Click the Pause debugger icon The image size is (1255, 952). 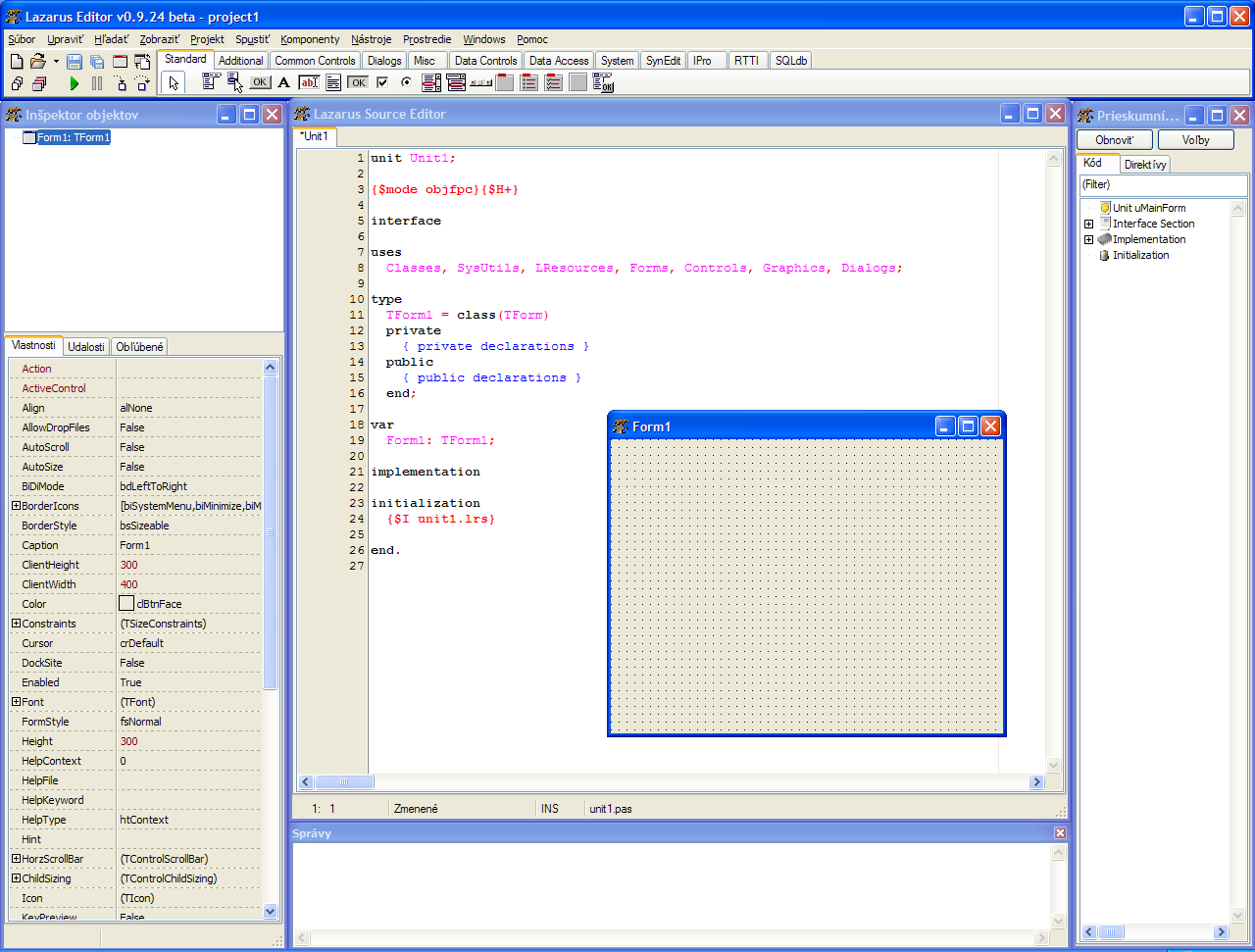tap(97, 83)
